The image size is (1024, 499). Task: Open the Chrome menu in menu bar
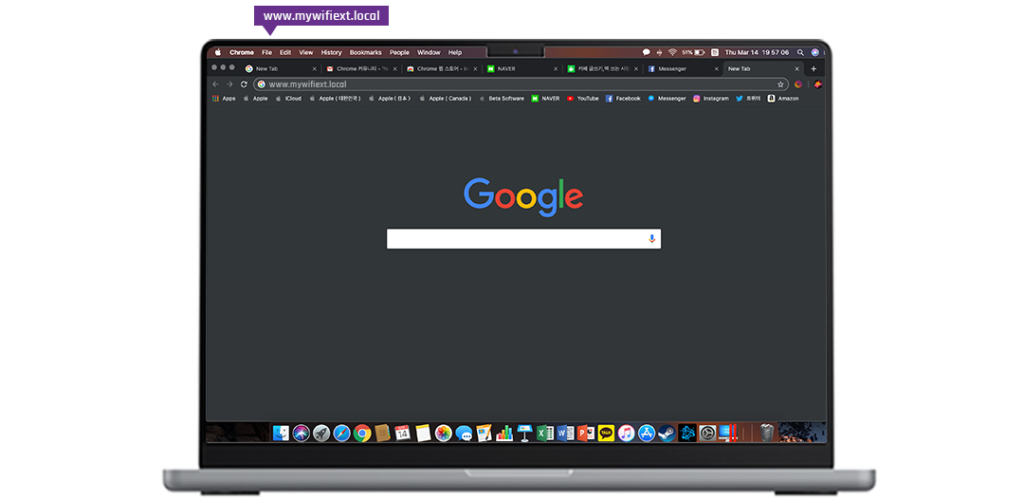point(242,52)
